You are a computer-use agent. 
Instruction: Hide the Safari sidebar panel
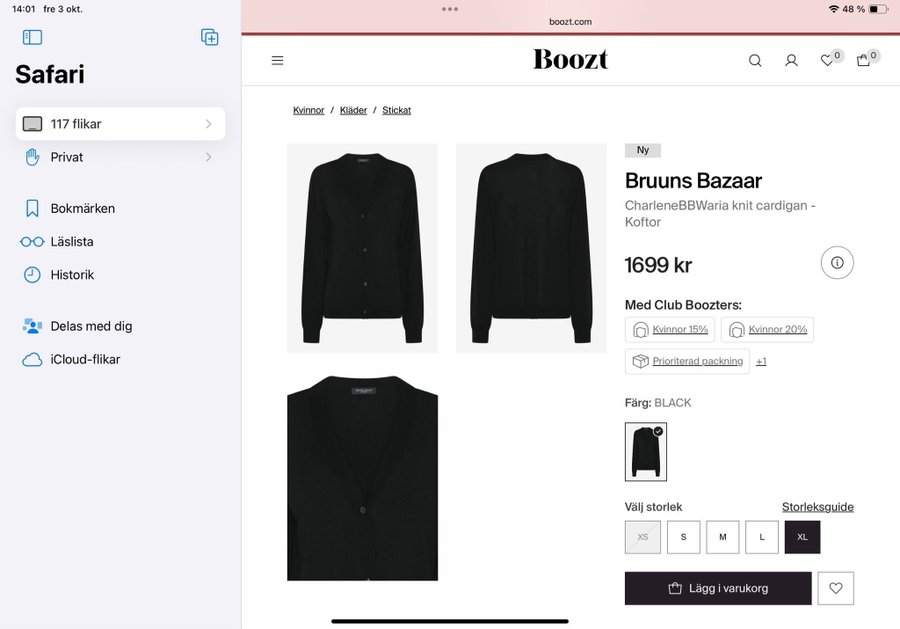tap(33, 37)
